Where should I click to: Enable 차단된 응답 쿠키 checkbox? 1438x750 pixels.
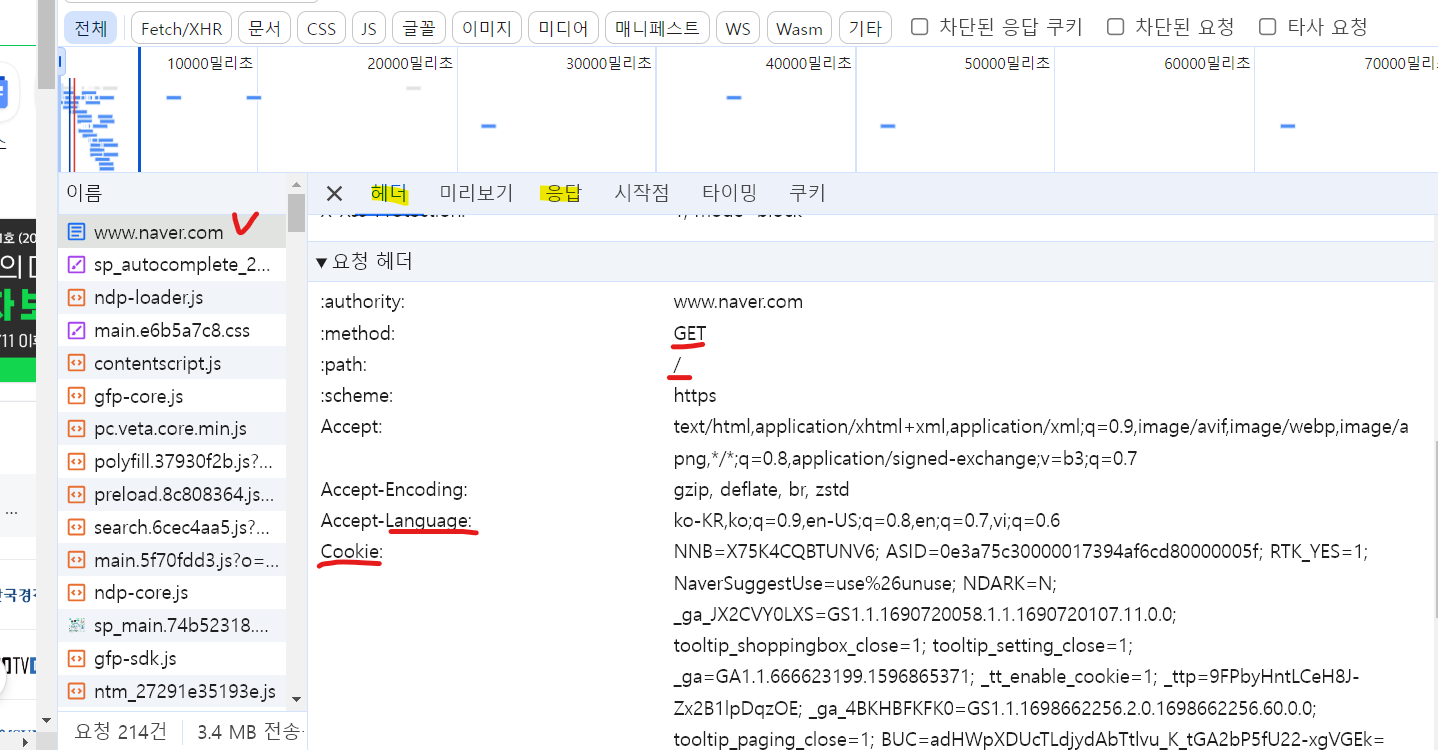(920, 27)
